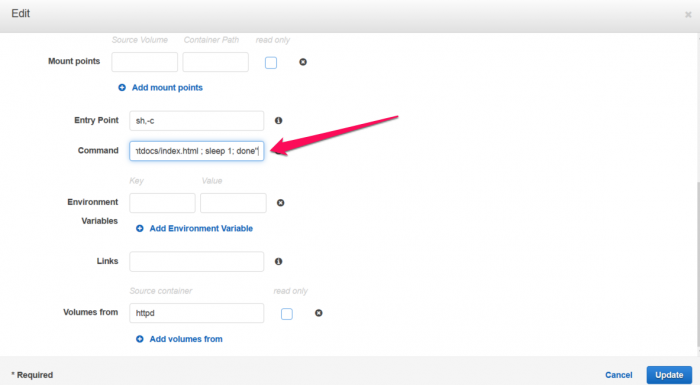Toggle Mount points read only checkbox

tap(271, 63)
